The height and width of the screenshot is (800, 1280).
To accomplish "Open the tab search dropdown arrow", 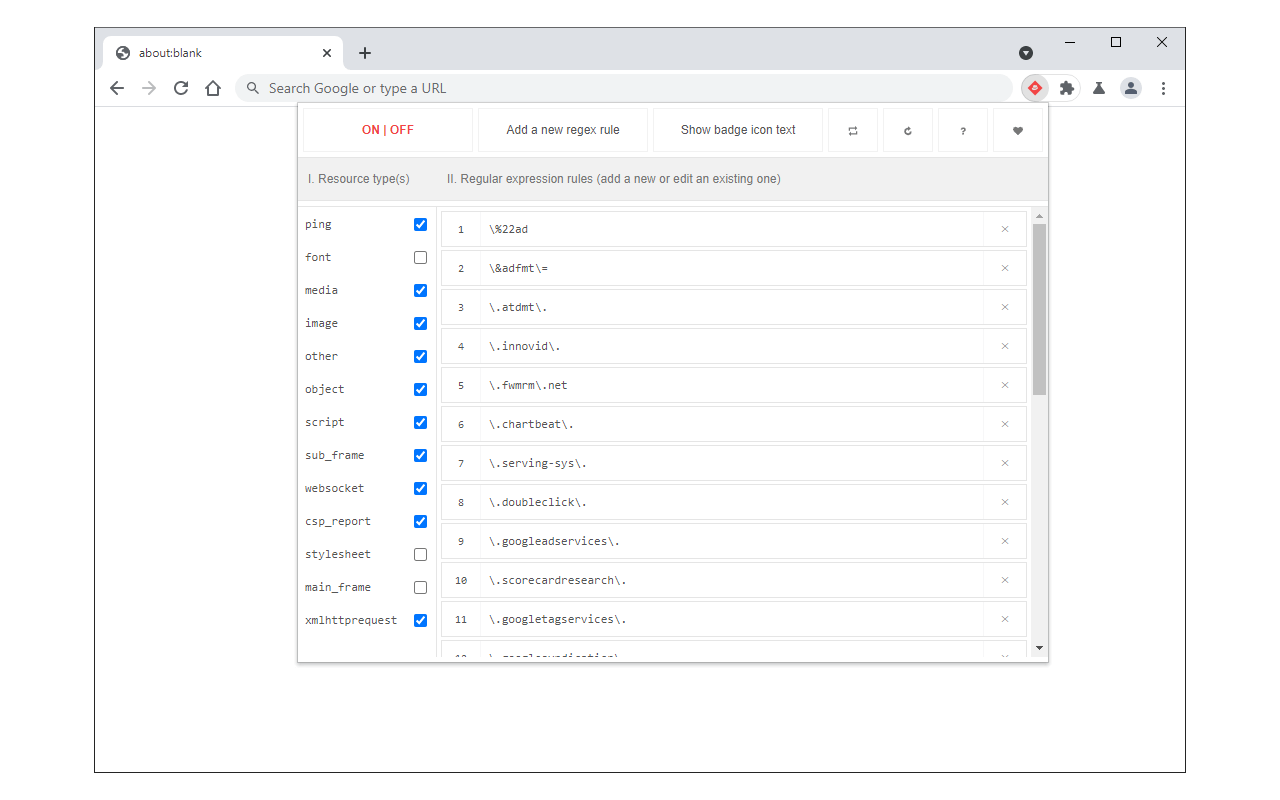I will point(1026,53).
